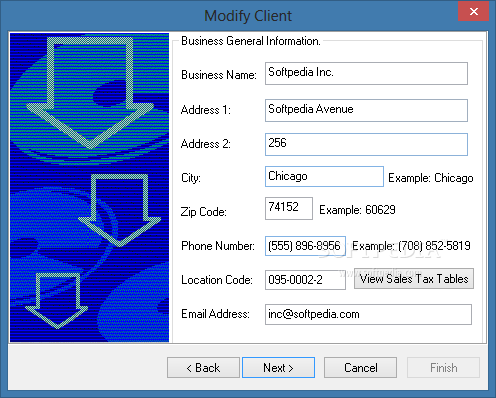
Task: Click the 'Address 2:' label
Action: [206, 144]
